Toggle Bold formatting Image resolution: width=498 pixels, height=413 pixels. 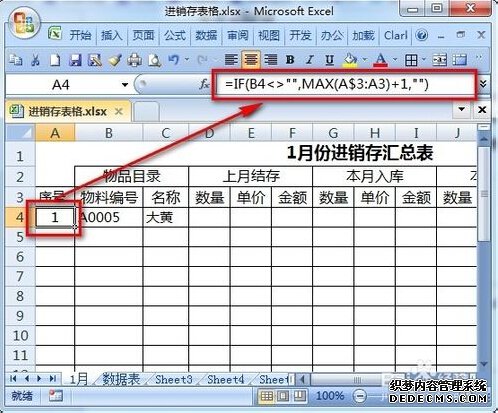[x=290, y=60]
